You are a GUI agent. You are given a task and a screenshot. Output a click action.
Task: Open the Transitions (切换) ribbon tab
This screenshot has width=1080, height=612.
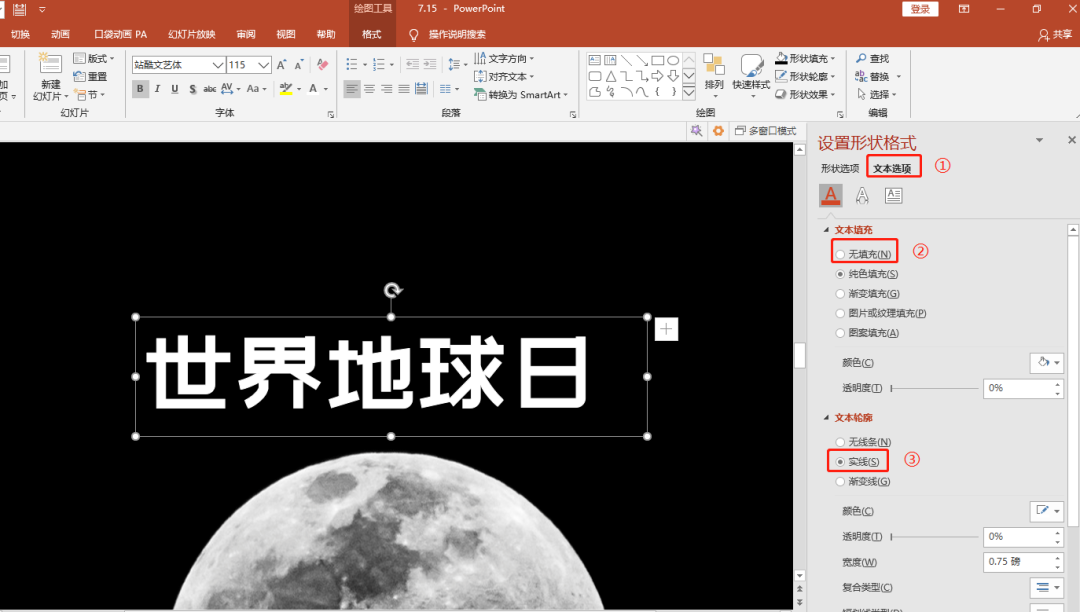21,34
